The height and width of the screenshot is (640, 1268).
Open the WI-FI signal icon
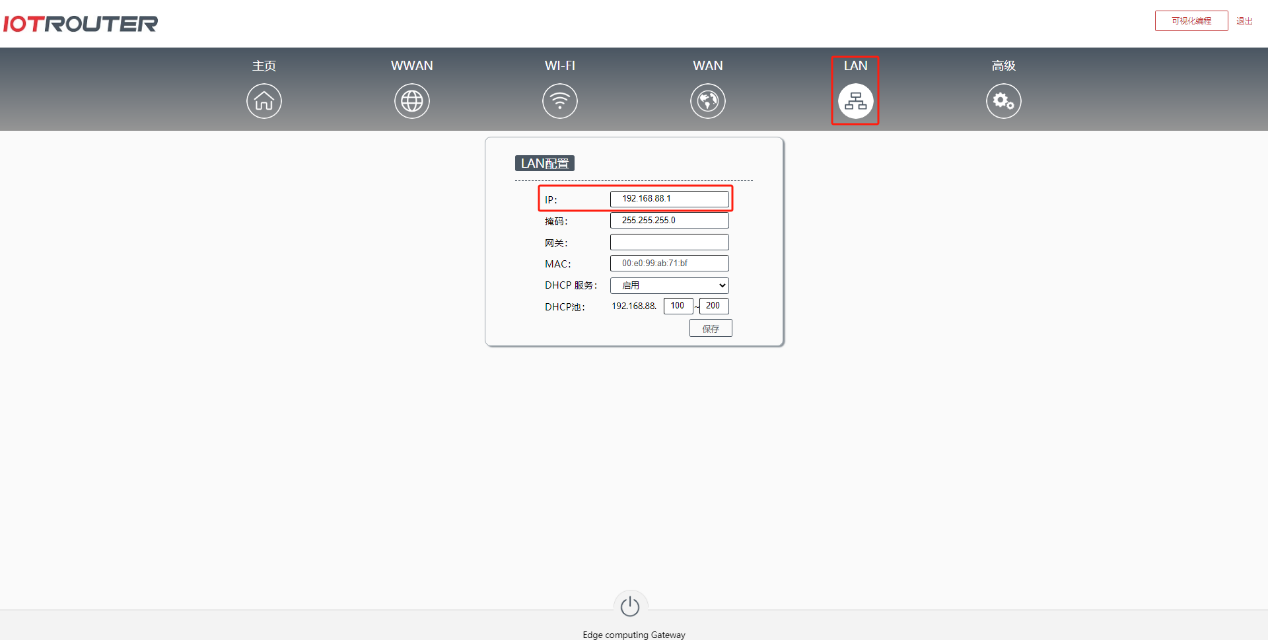pos(560,101)
